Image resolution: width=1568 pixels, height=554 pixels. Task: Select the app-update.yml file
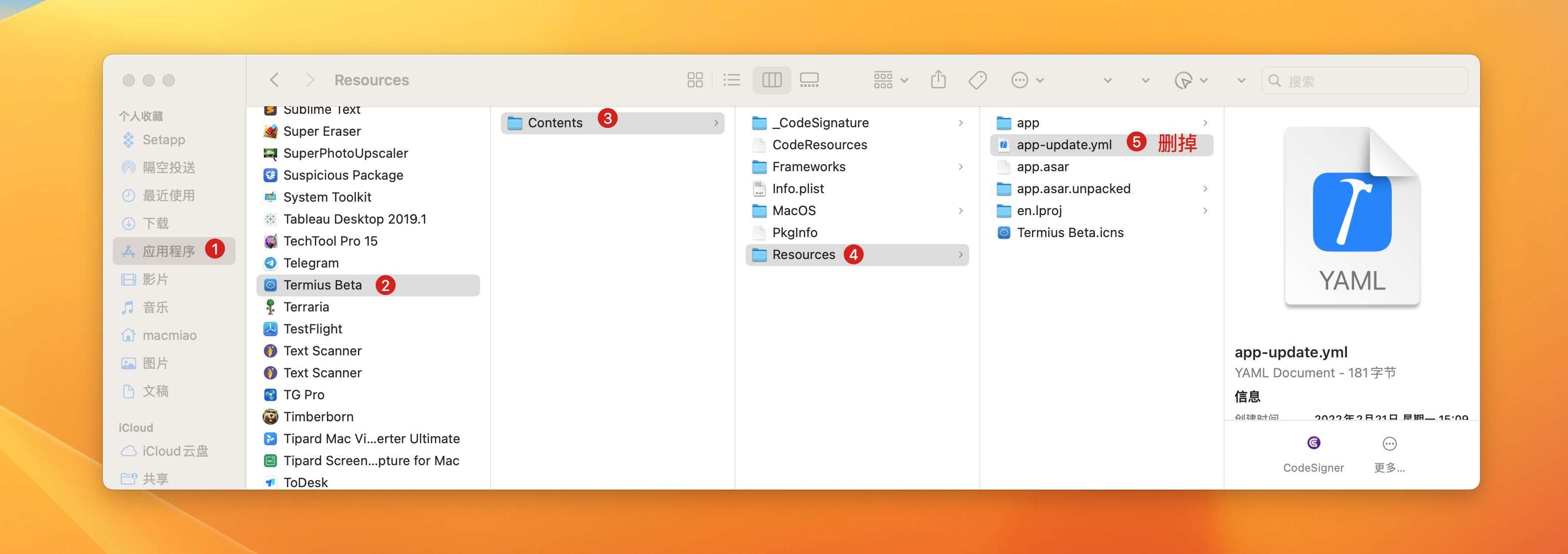[x=1063, y=145]
